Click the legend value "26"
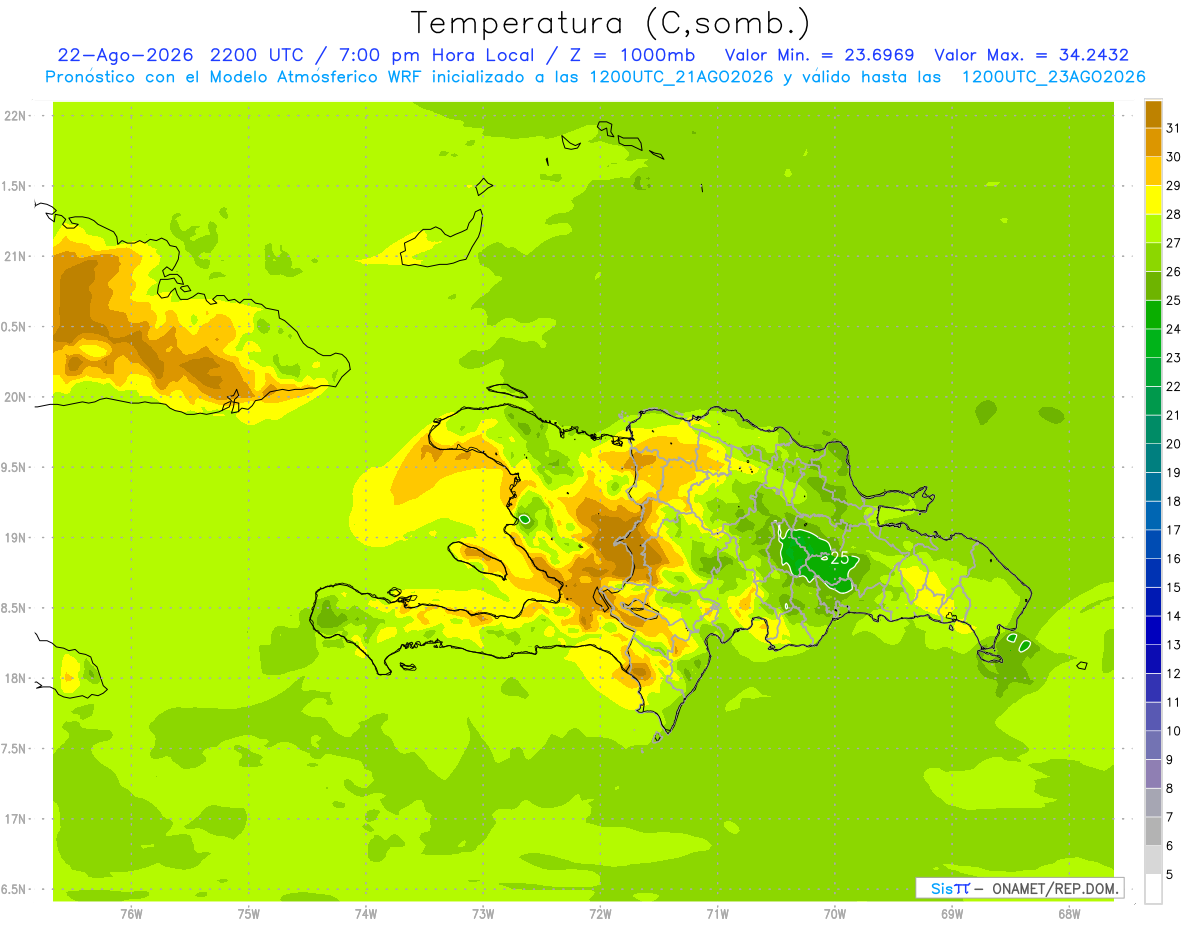Image resolution: width=1200 pixels, height=927 pixels. [1174, 271]
